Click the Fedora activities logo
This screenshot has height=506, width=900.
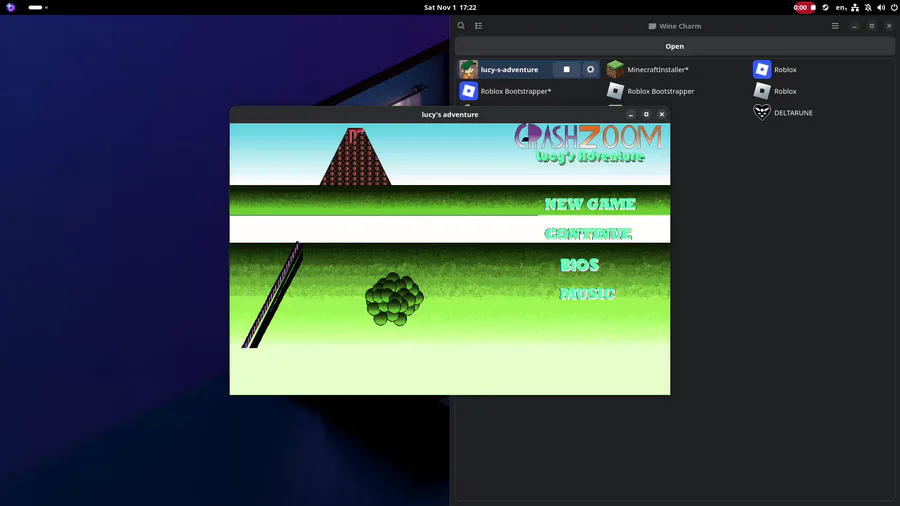(10, 7)
